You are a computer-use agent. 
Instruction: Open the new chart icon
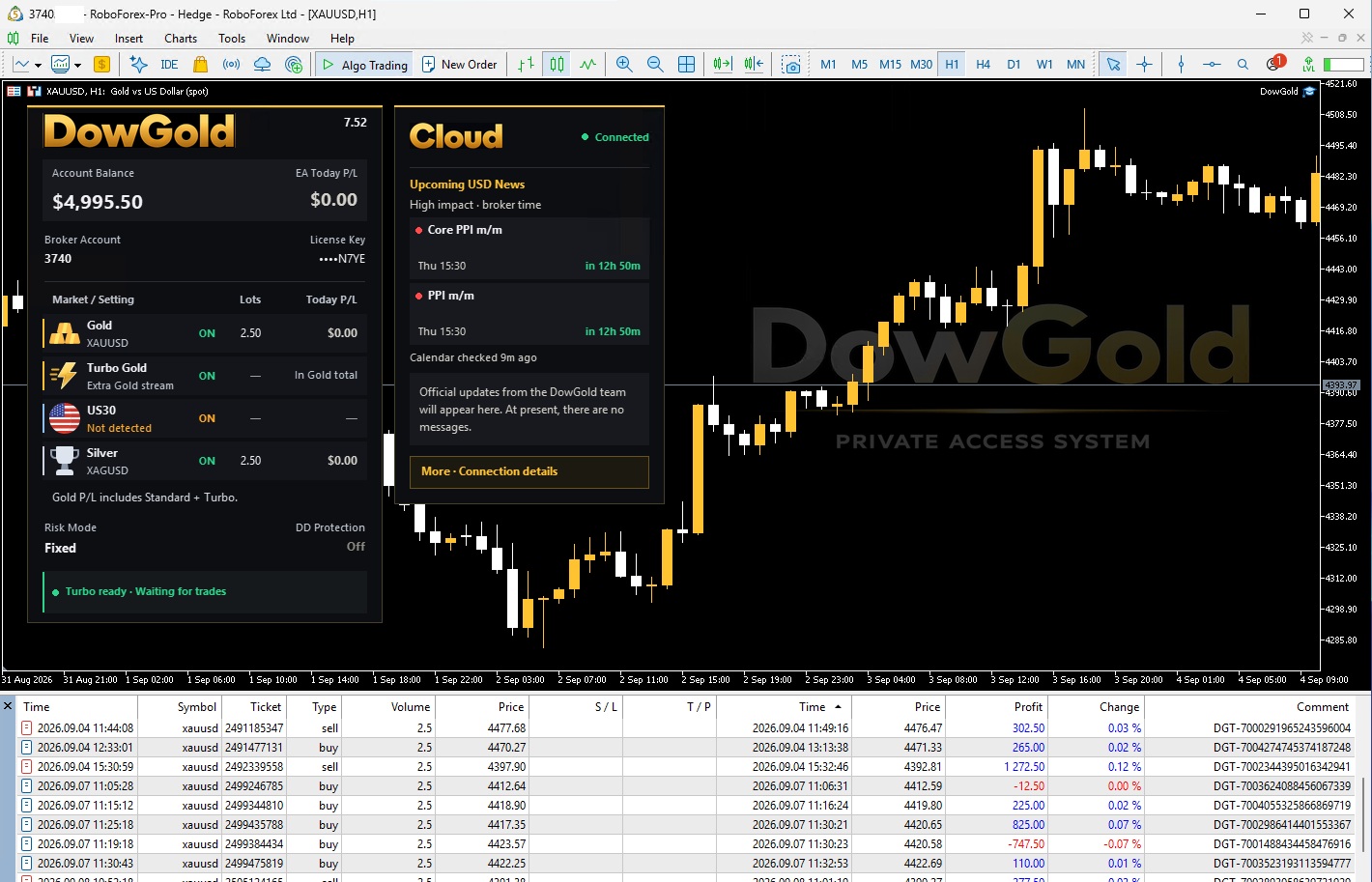point(21,65)
